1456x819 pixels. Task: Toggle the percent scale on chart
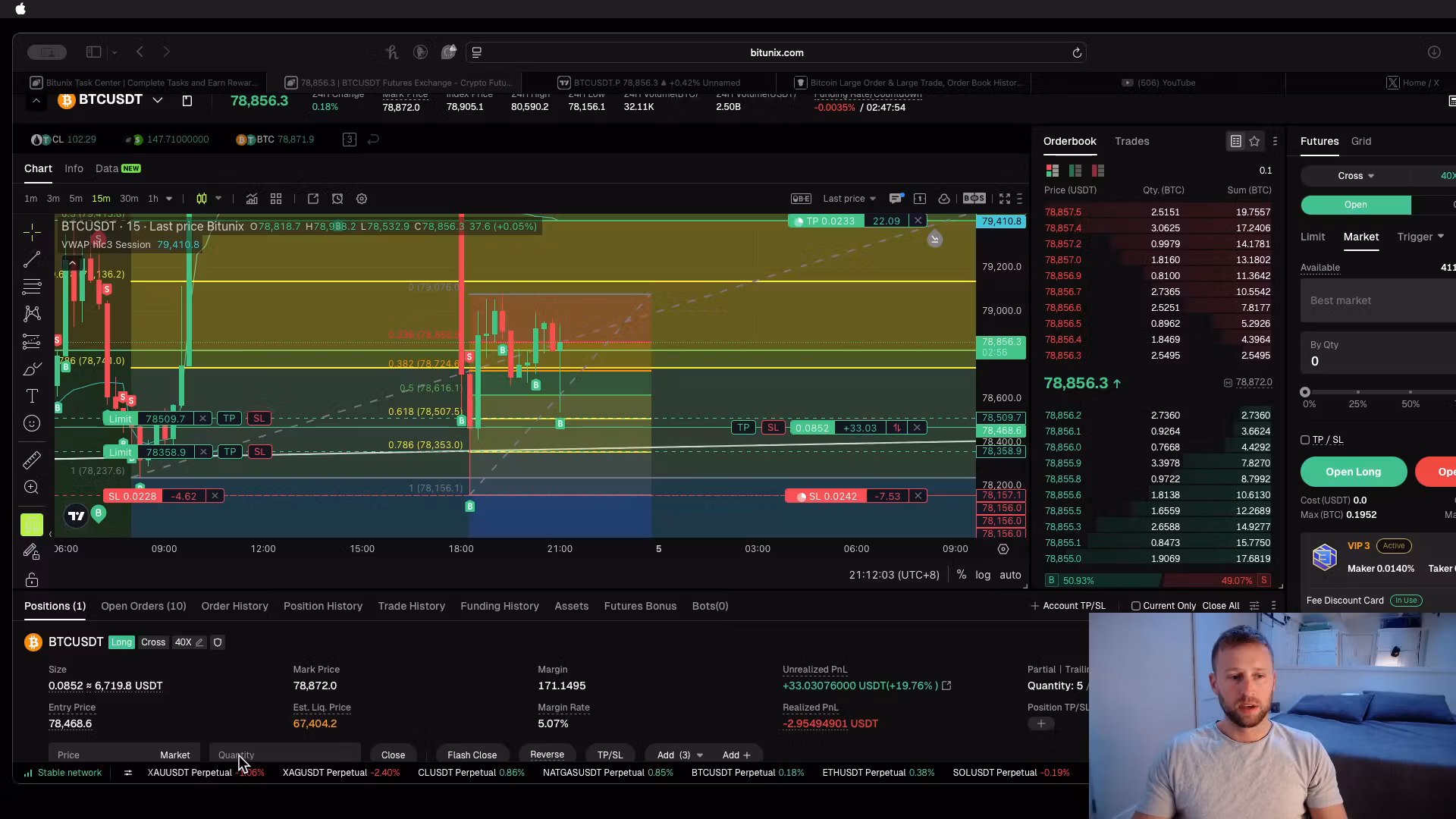tap(962, 575)
